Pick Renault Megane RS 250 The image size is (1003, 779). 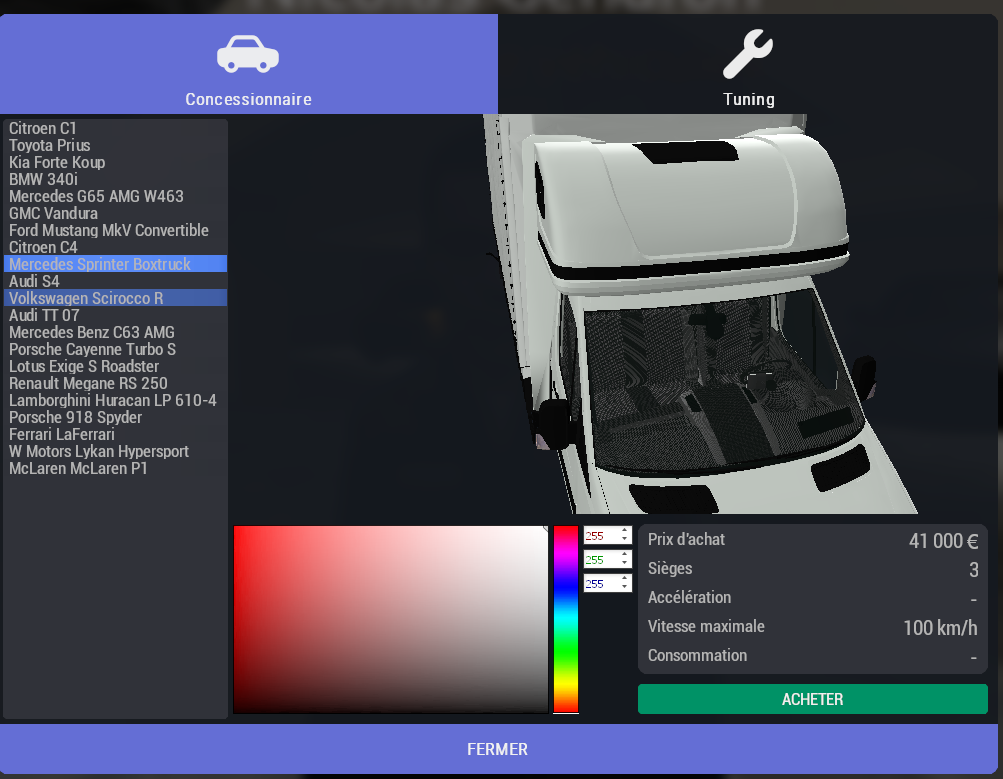tap(115, 383)
